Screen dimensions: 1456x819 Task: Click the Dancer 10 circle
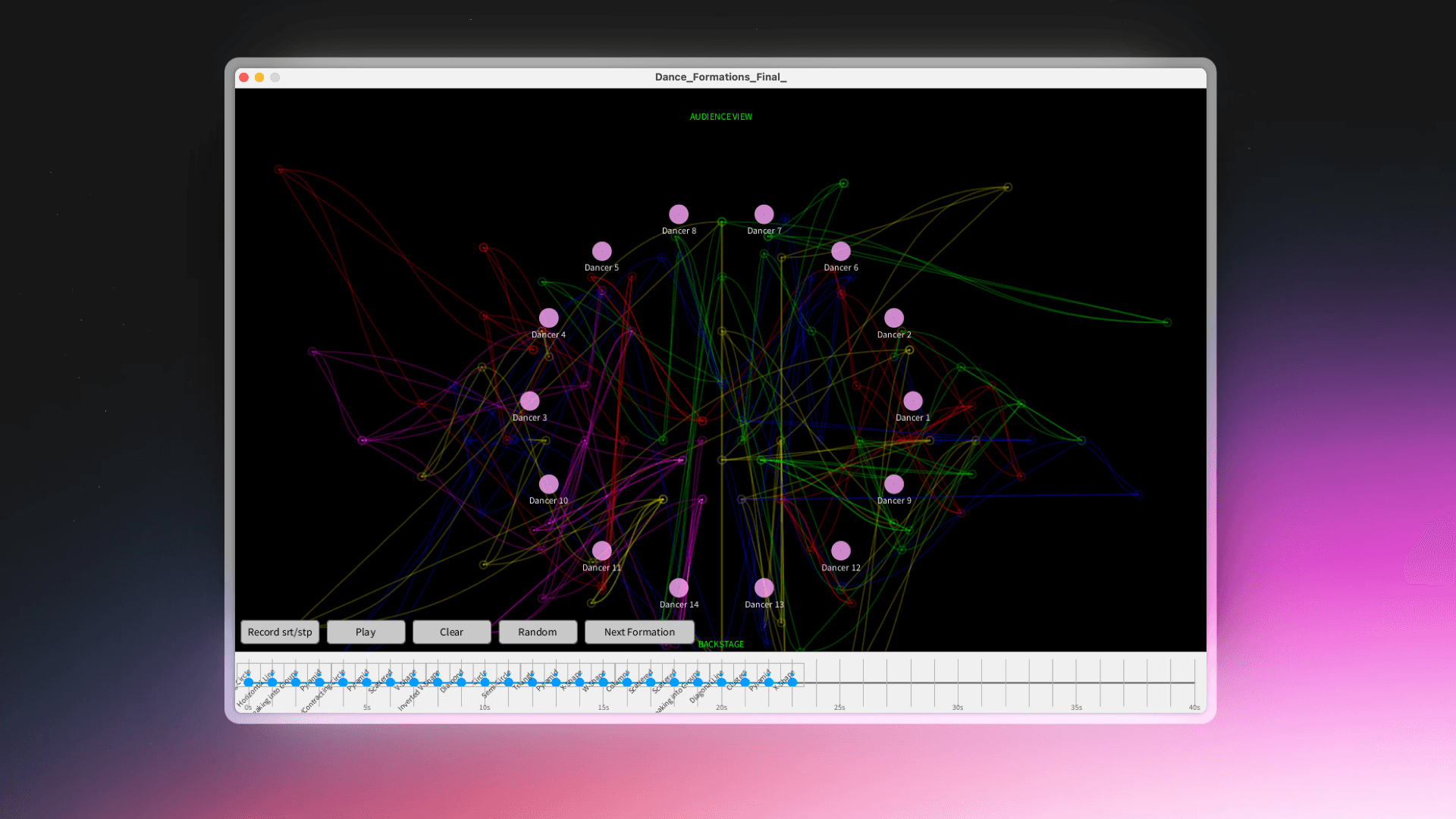tap(548, 484)
